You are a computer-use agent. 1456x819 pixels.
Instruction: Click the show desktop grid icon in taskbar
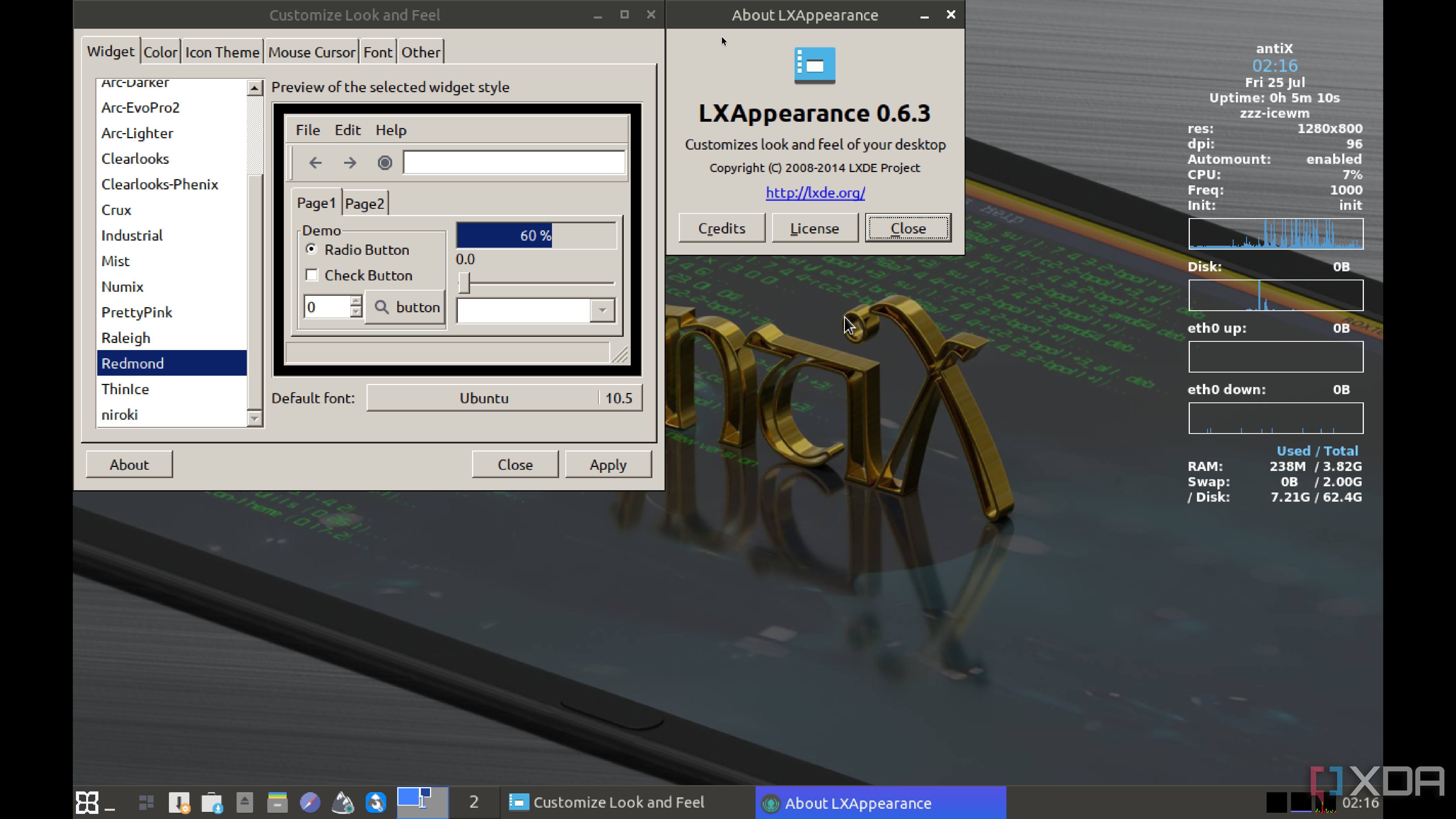point(146,802)
